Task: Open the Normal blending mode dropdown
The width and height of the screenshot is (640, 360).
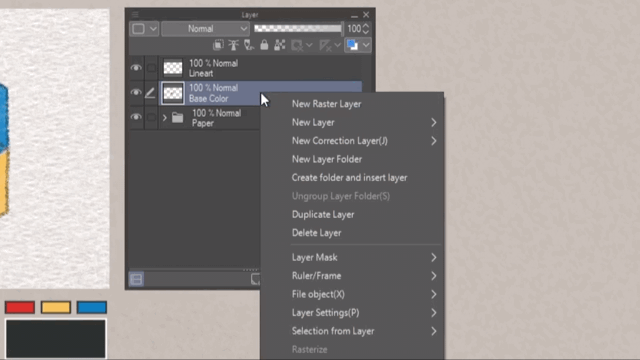Action: click(x=205, y=29)
